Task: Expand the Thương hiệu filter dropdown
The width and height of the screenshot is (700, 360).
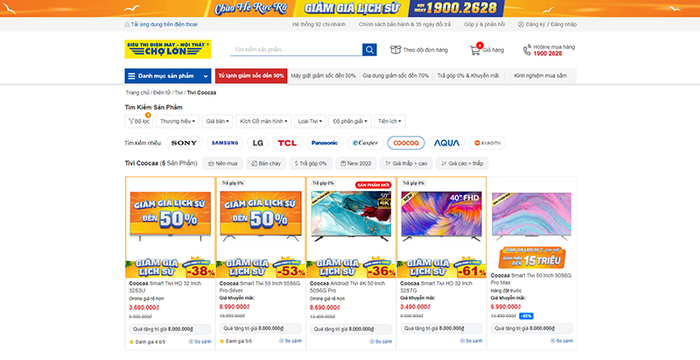Action: click(x=177, y=121)
